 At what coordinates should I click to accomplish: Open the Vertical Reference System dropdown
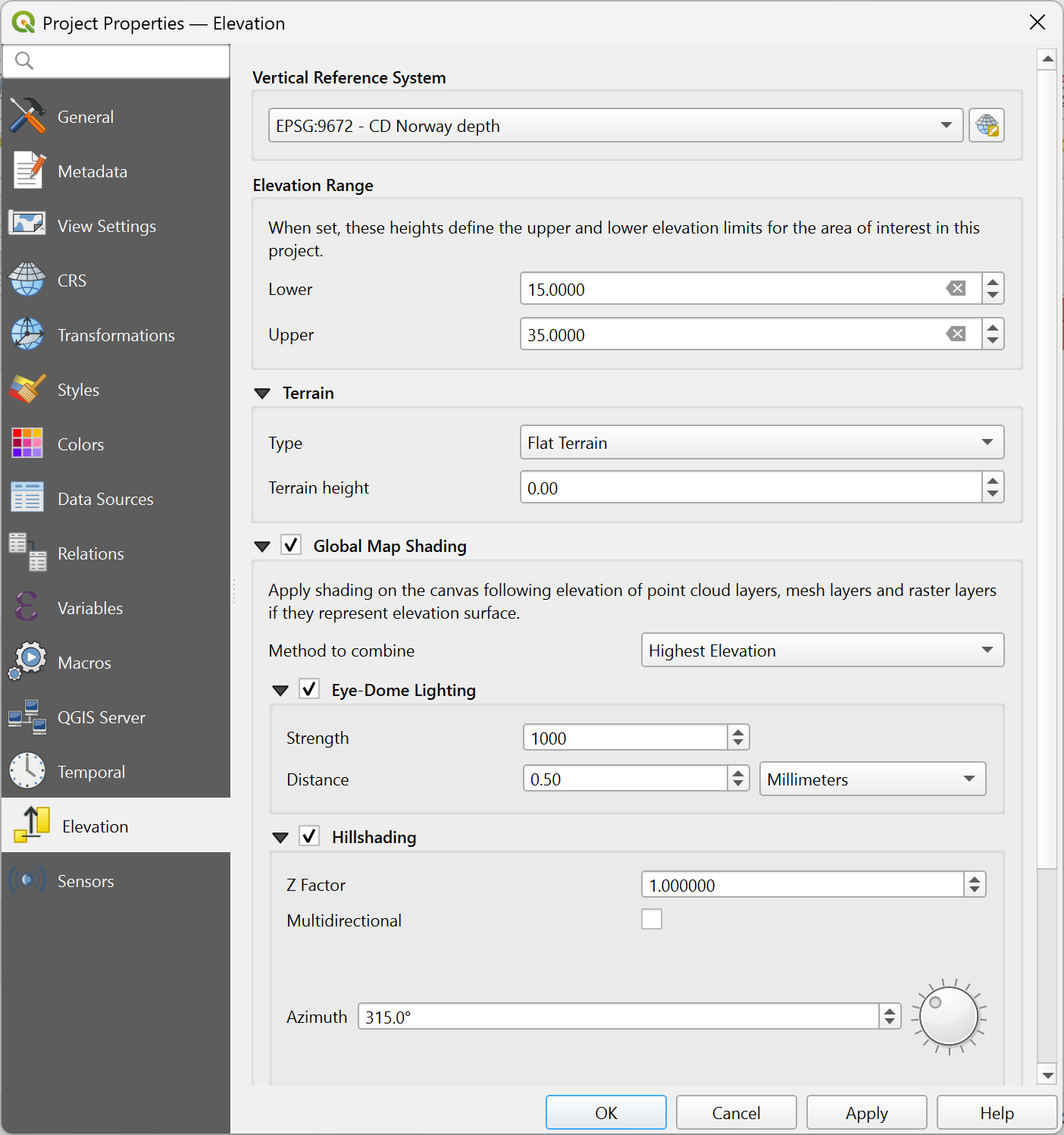[615, 126]
